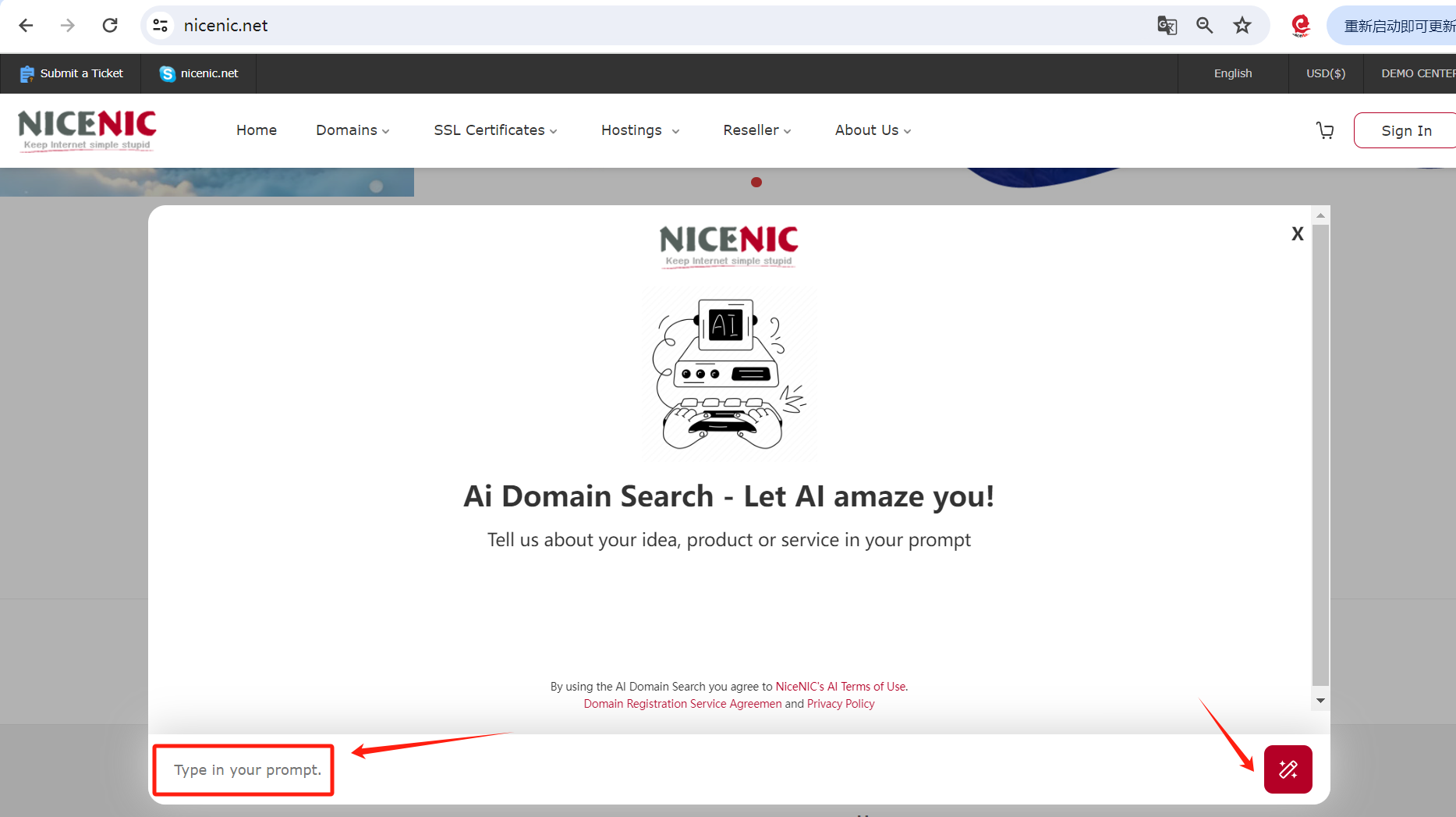Click the Ai Domain Search heading text
The image size is (1456, 817).
[728, 496]
